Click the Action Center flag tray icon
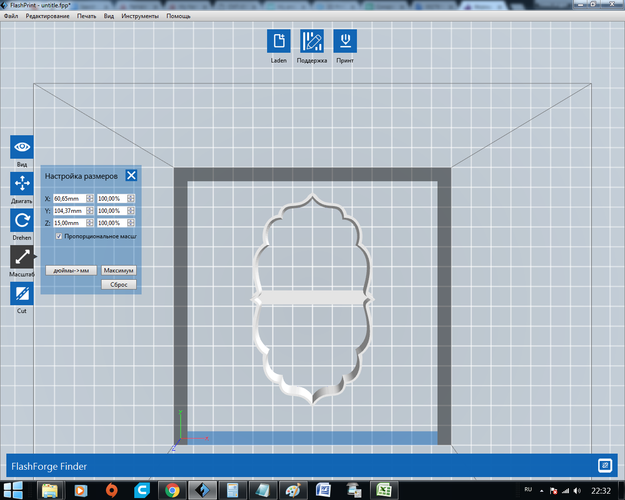 click(553, 491)
